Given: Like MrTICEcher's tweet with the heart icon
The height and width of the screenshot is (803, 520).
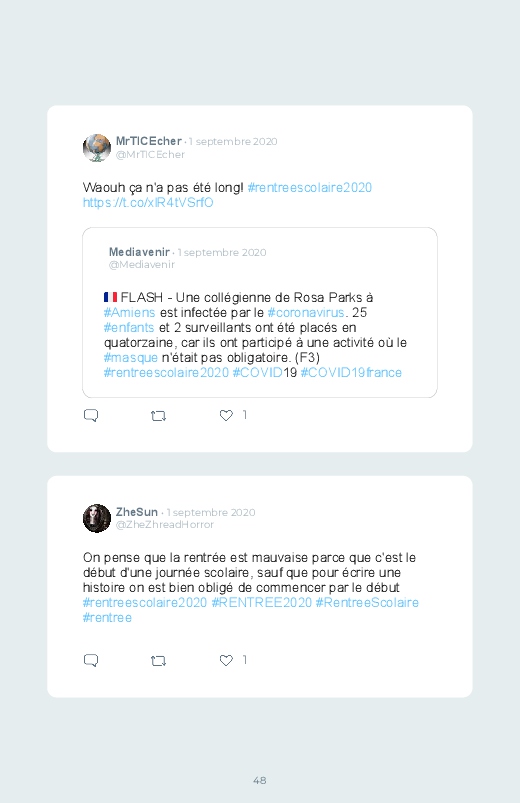Looking at the screenshot, I should (x=226, y=415).
